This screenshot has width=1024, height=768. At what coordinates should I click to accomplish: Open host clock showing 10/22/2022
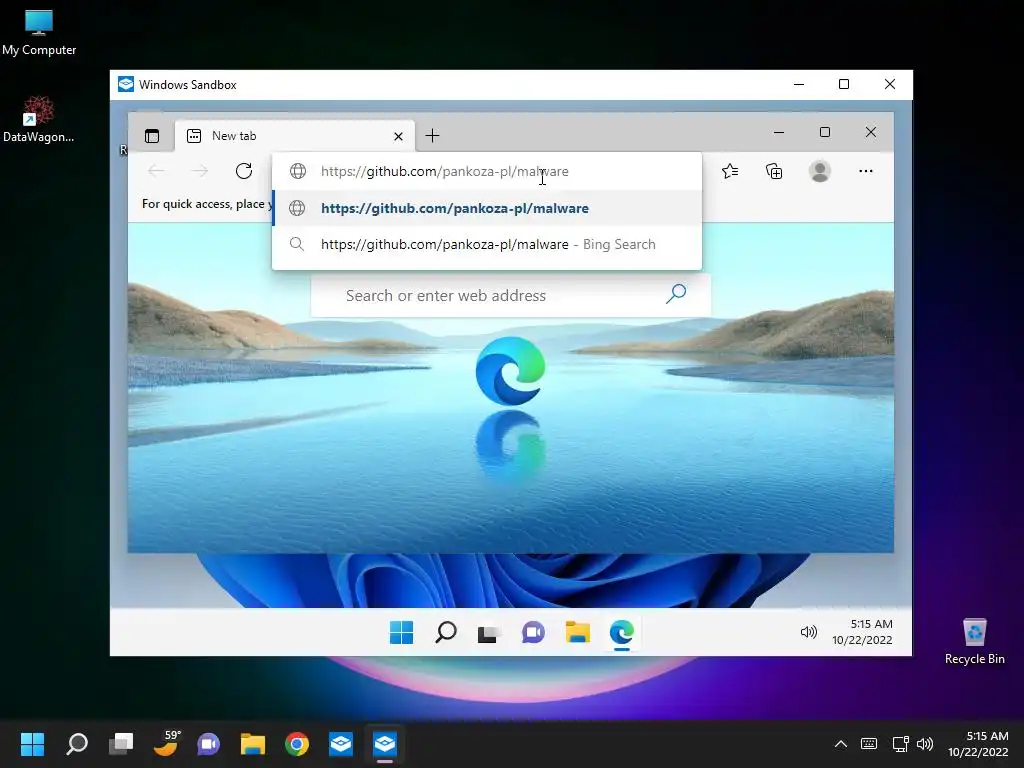pos(978,744)
